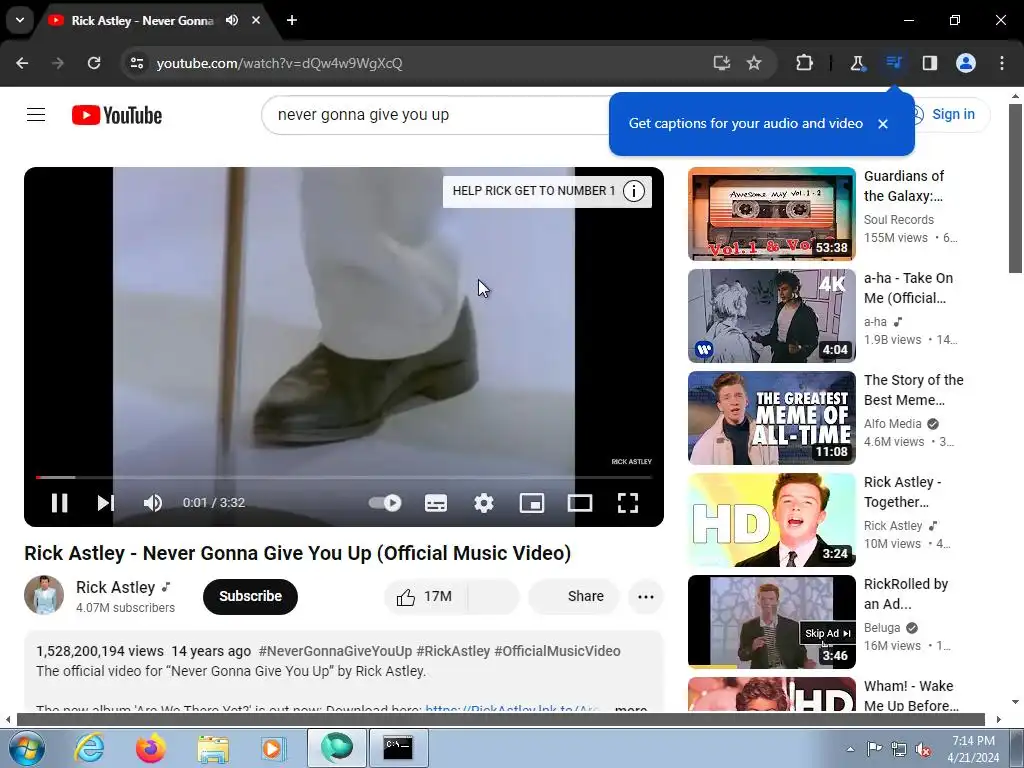Enter fullscreen mode
Image resolution: width=1024 pixels, height=768 pixels.
tap(628, 503)
